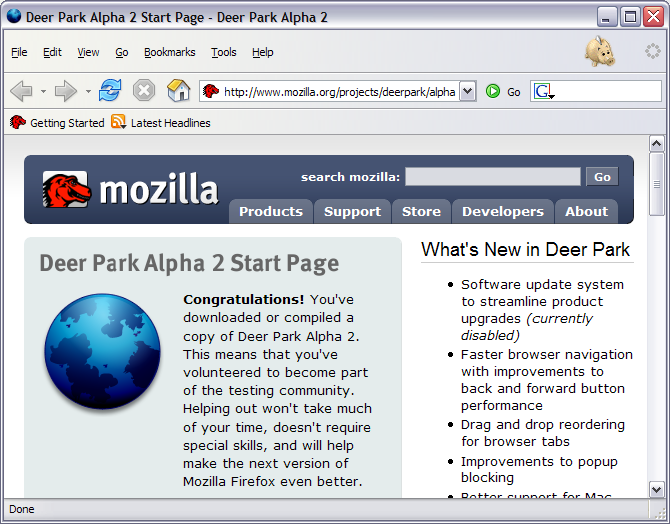Click the Deer Park globe logo image

pyautogui.click(x=102, y=351)
